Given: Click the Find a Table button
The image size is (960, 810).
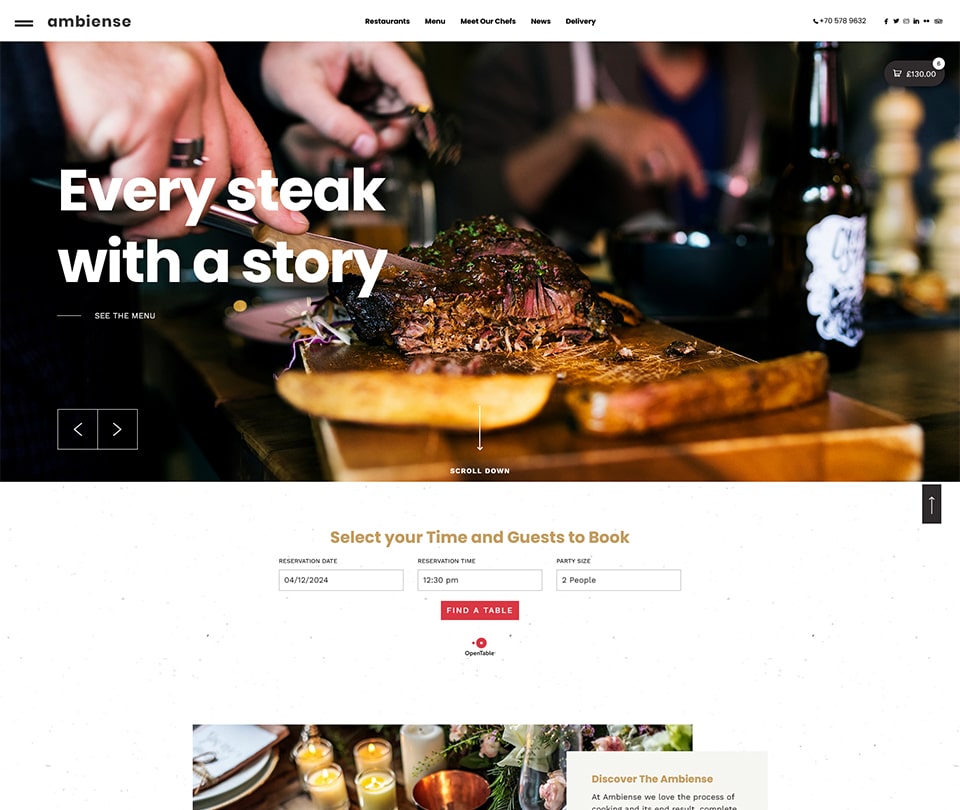Looking at the screenshot, I should click(479, 610).
